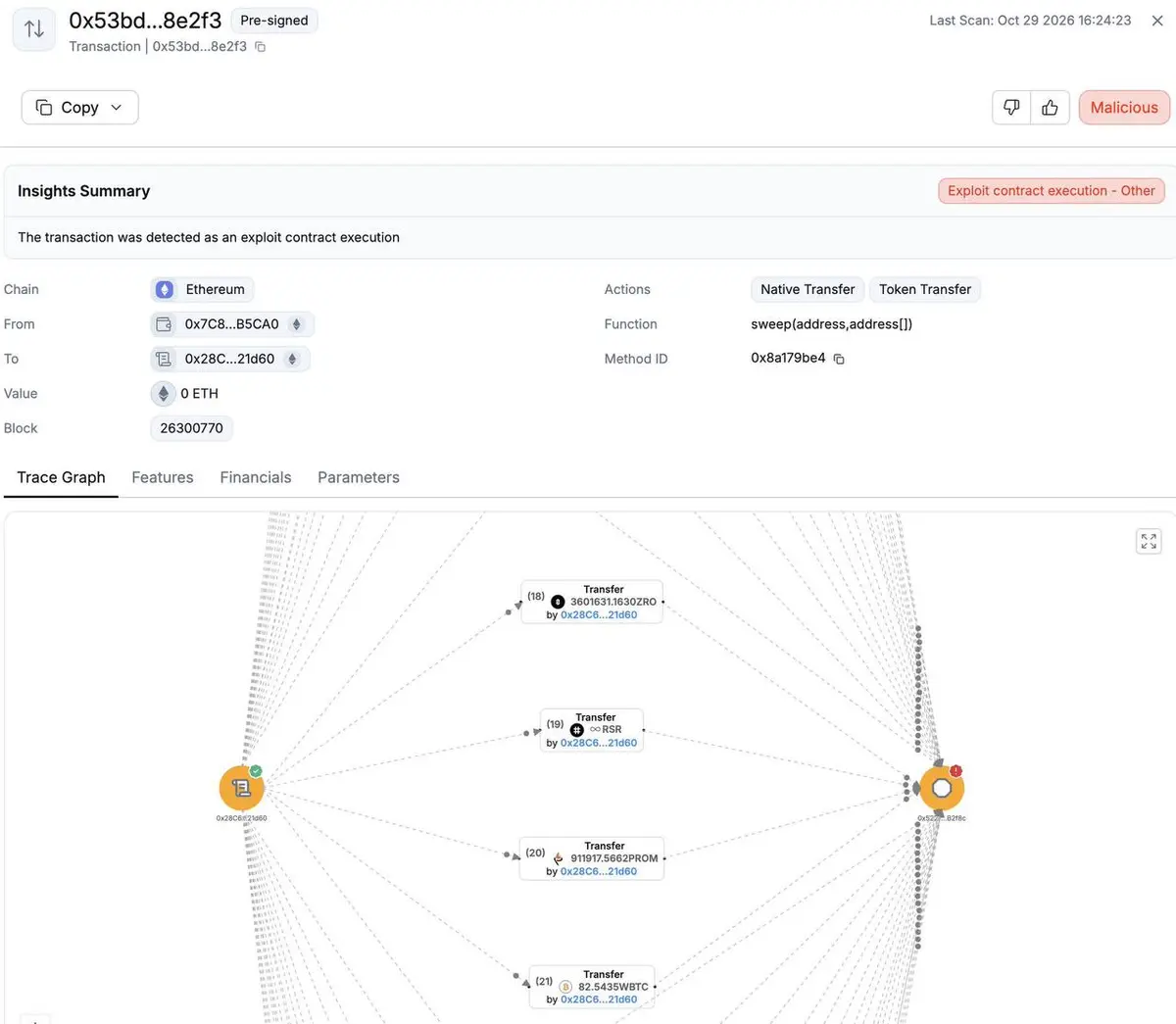Select the source contract node 0x28C6 in graph

[242, 788]
